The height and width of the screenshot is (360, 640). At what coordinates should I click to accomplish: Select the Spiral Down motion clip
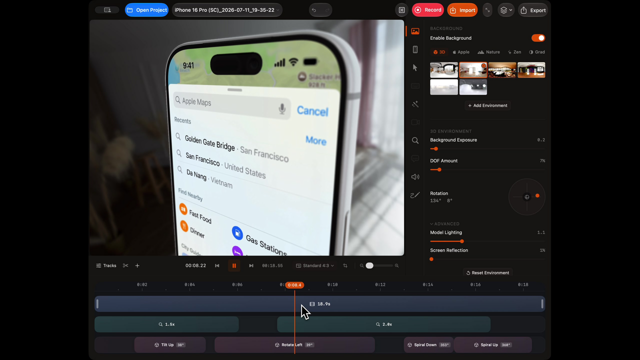(428, 345)
